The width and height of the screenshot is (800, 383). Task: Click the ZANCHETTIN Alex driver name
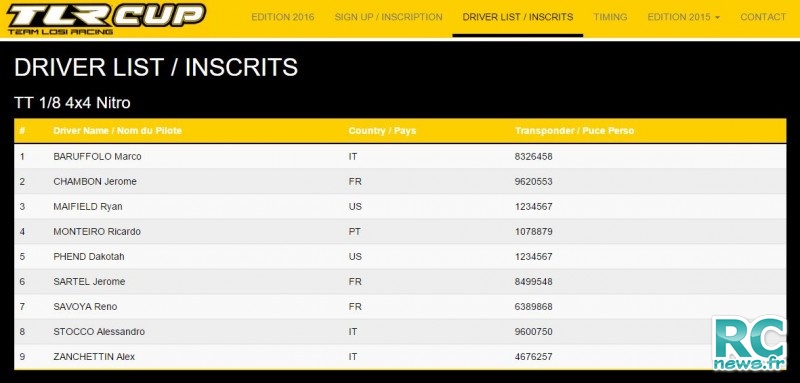94,356
